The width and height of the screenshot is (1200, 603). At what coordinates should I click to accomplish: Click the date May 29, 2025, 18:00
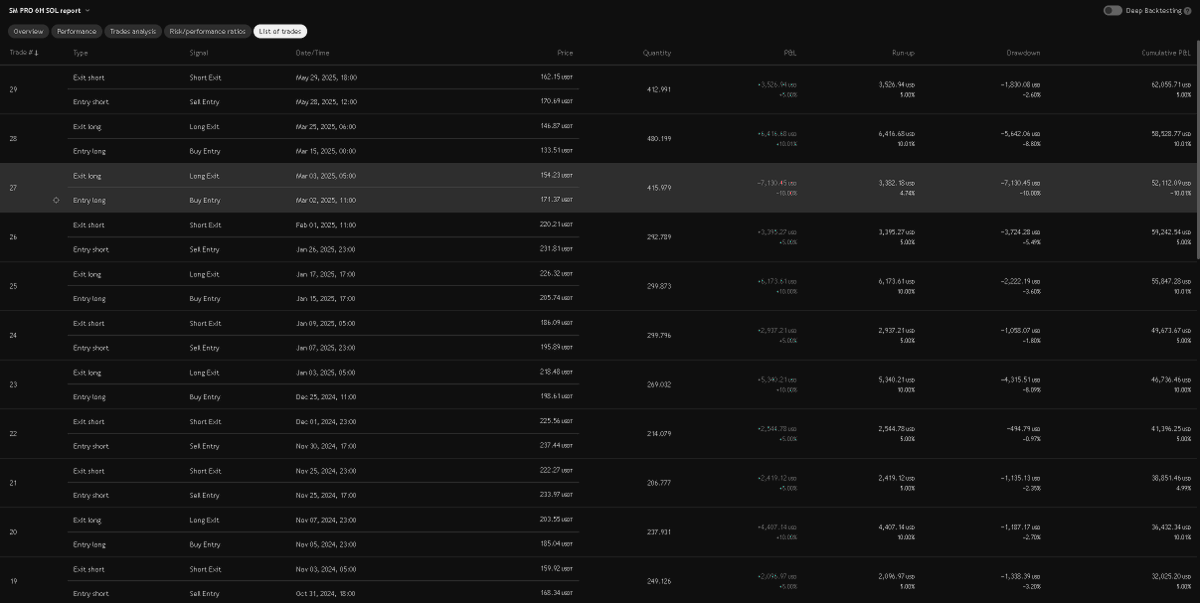click(x=327, y=77)
